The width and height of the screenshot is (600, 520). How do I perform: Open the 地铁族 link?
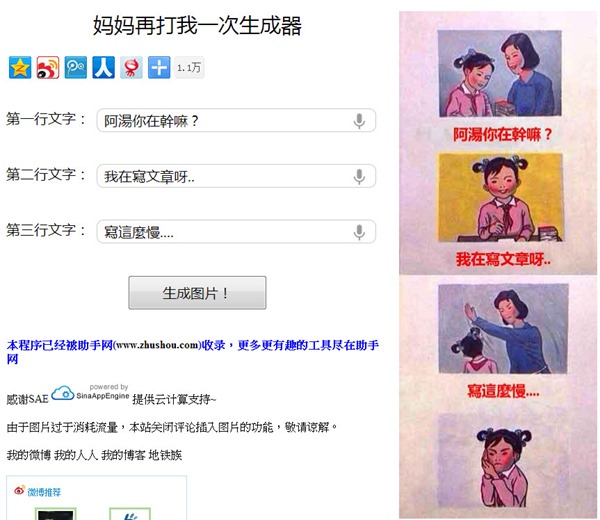(x=165, y=455)
